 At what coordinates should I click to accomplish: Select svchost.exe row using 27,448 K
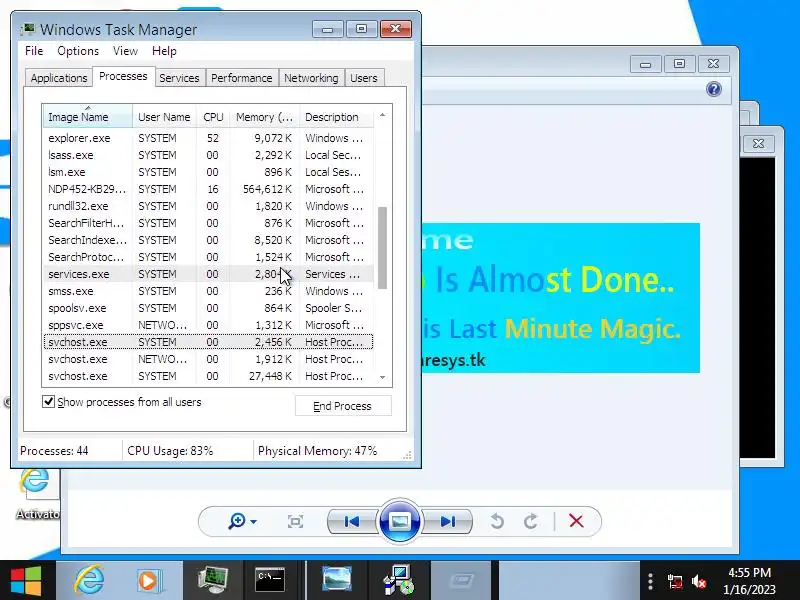click(x=208, y=376)
